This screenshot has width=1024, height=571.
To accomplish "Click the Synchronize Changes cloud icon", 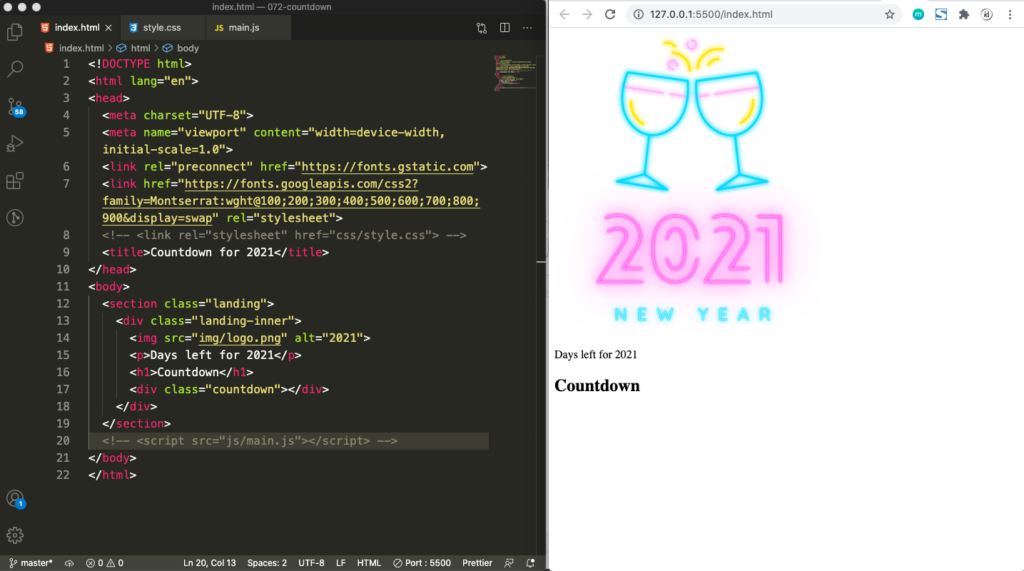I will (69, 563).
